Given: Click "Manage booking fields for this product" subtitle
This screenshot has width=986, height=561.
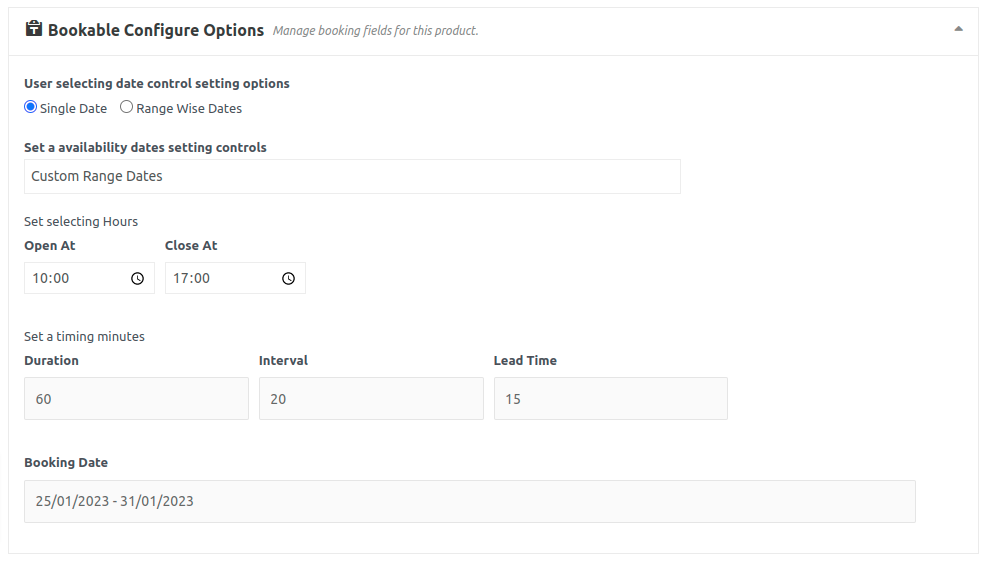Looking at the screenshot, I should pyautogui.click(x=376, y=31).
